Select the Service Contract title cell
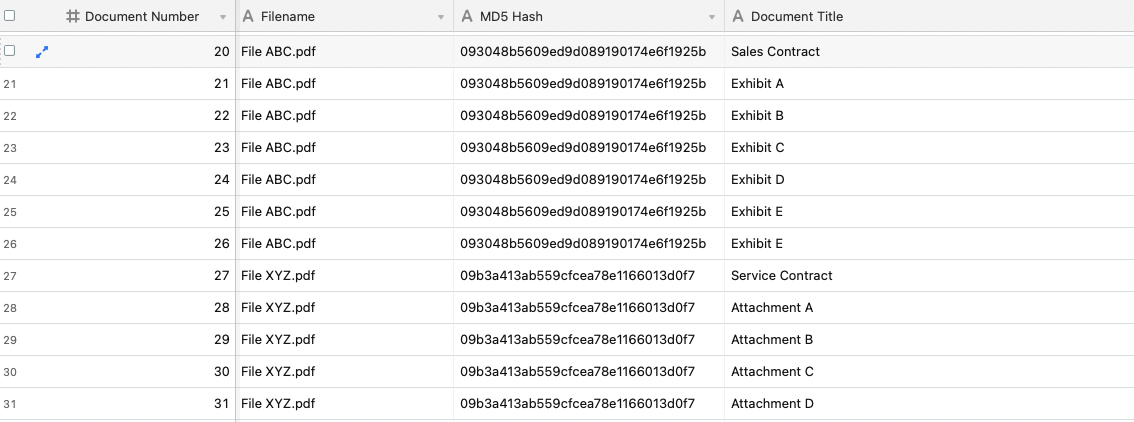Screen dimensions: 1134x422 929,275
